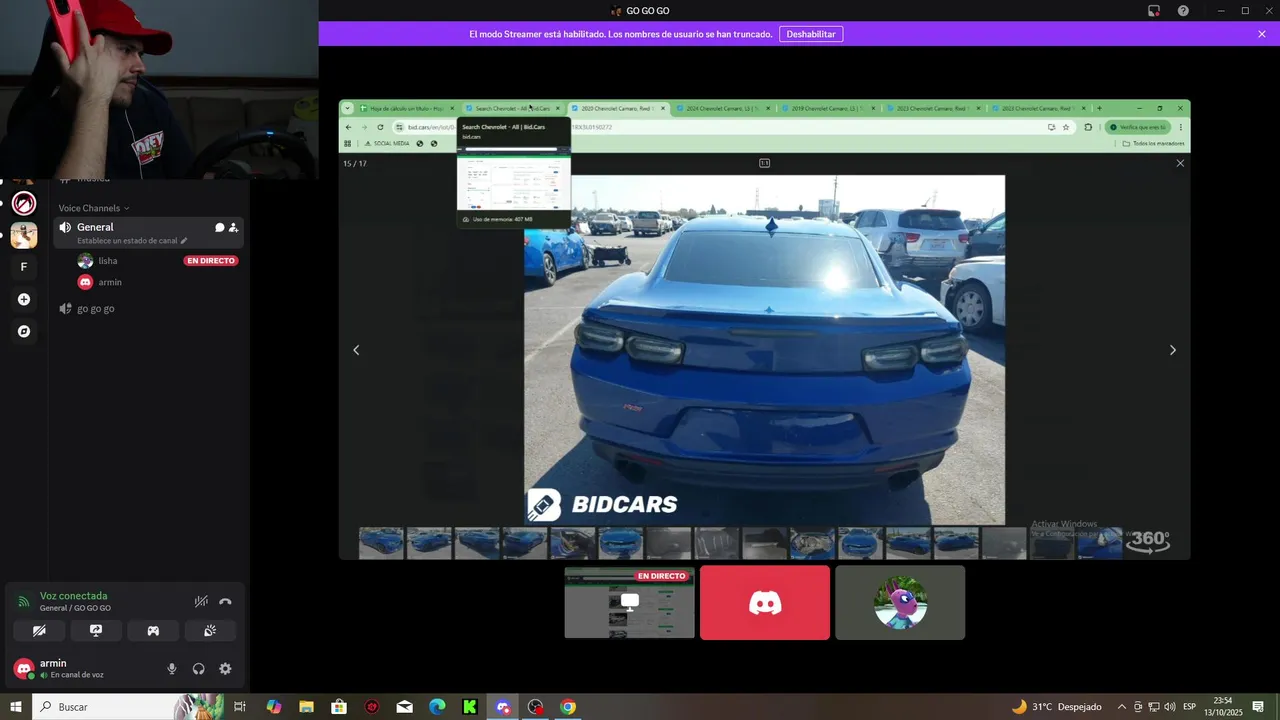Screen dimensions: 1280x720
Task: Select first Camaro thumbnail in gallery strip
Action: 381,543
